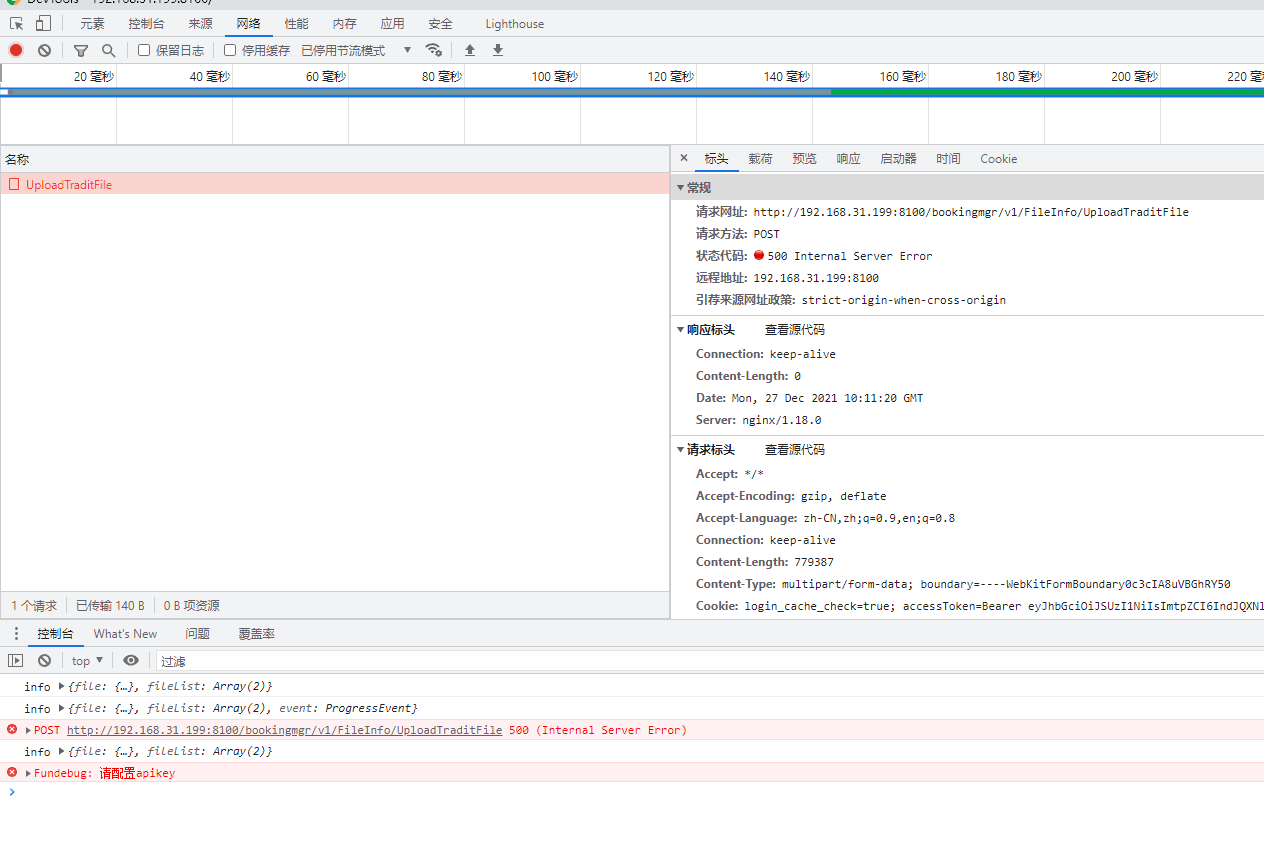Viewport: 1264px width, 842px height.
Task: Enable the 保留日志 checkbox
Action: tap(144, 50)
